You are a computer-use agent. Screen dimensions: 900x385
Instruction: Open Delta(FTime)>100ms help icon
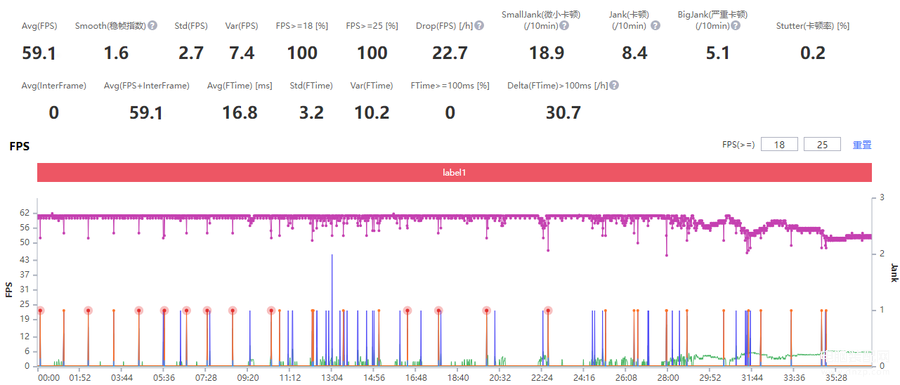614,85
